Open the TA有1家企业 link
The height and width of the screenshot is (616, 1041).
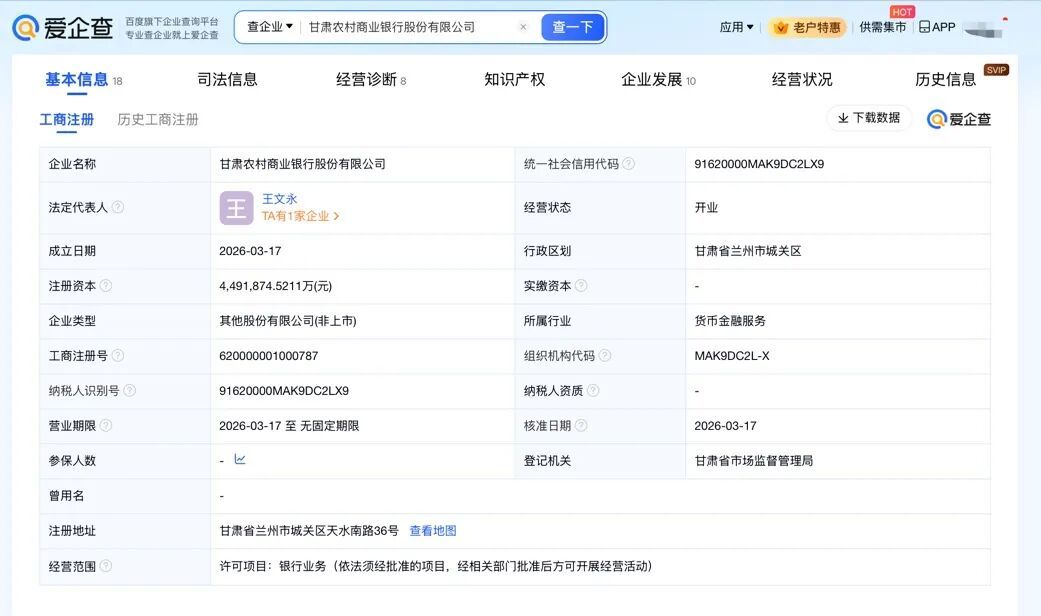point(300,216)
